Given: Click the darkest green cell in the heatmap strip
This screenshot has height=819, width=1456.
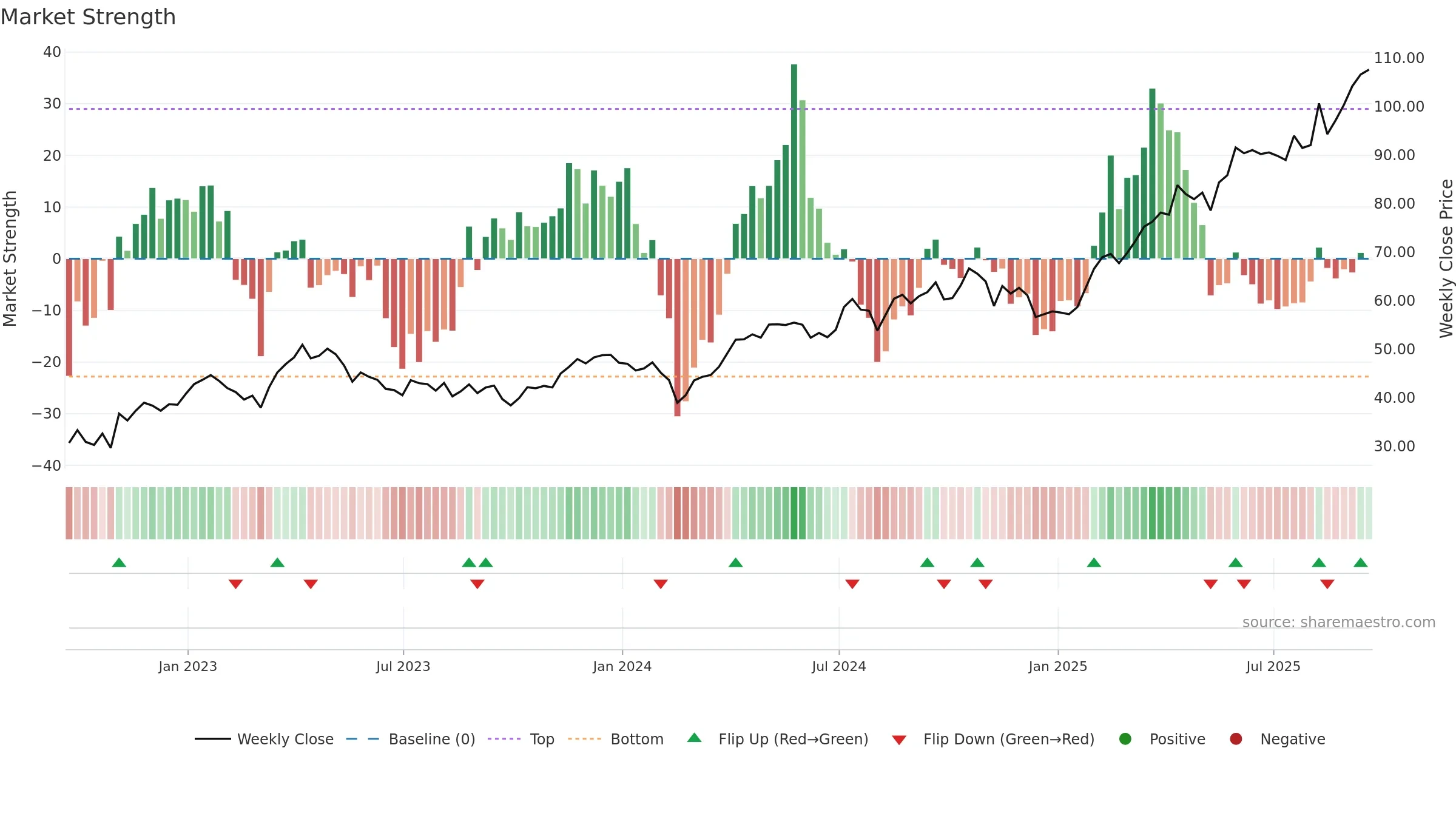Looking at the screenshot, I should (x=794, y=513).
